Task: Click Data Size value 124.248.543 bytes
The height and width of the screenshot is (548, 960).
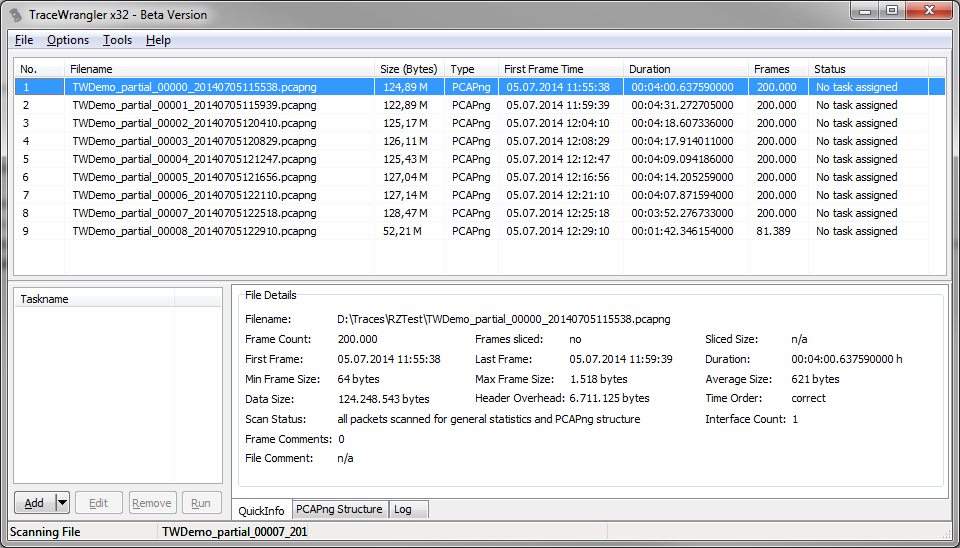Action: [383, 399]
